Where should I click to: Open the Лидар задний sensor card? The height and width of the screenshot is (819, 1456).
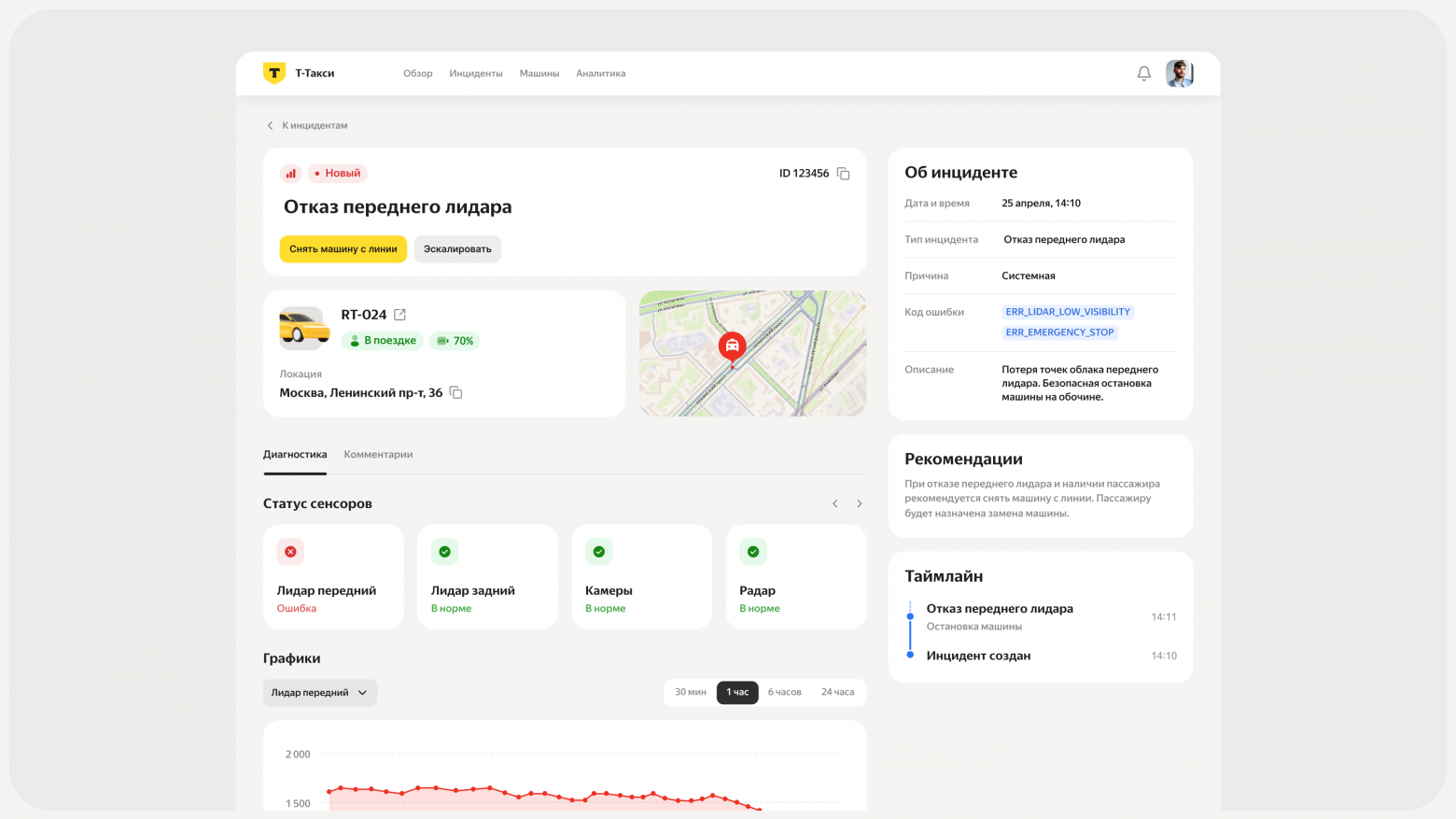coord(487,576)
